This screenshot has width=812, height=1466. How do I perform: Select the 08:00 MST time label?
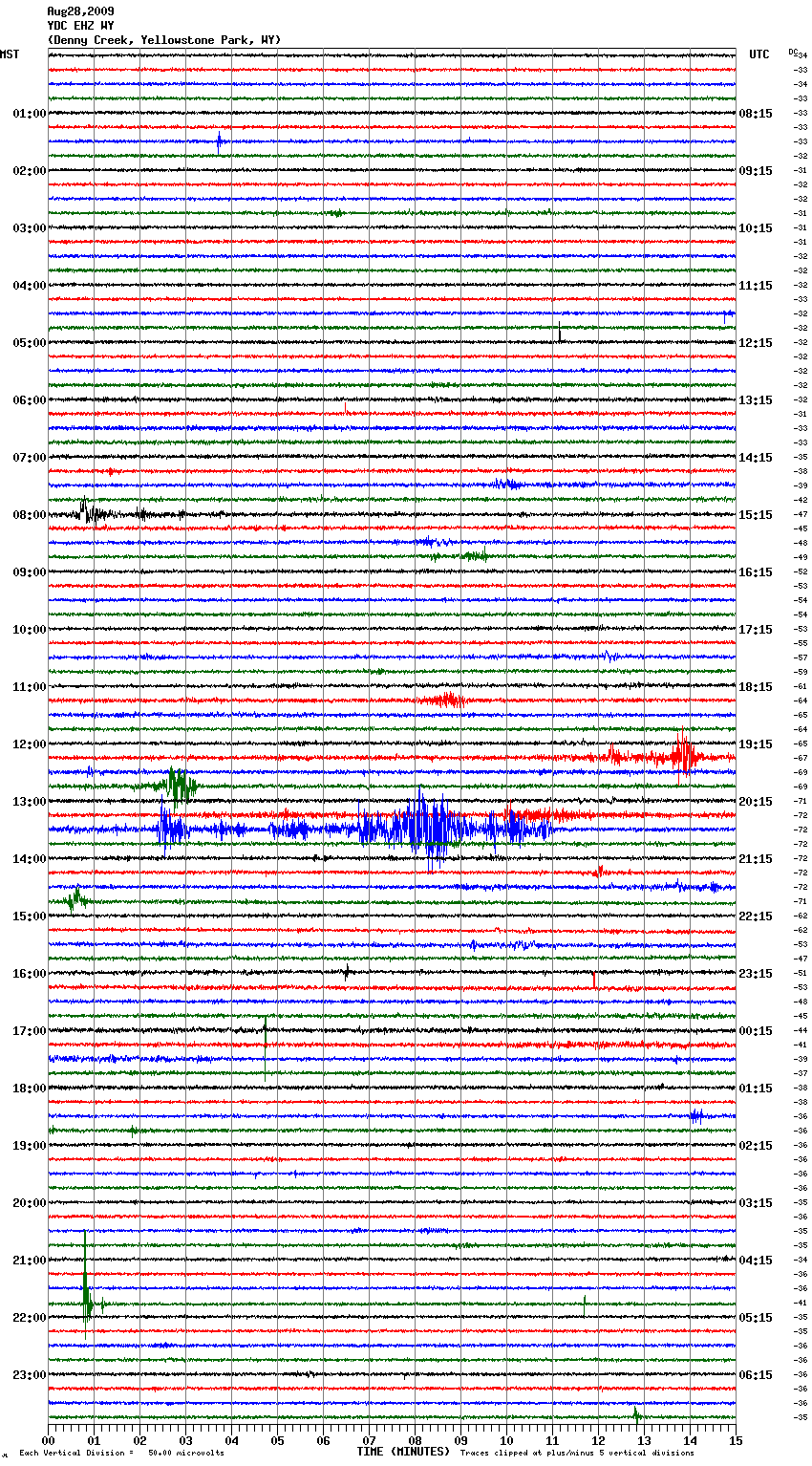click(30, 515)
